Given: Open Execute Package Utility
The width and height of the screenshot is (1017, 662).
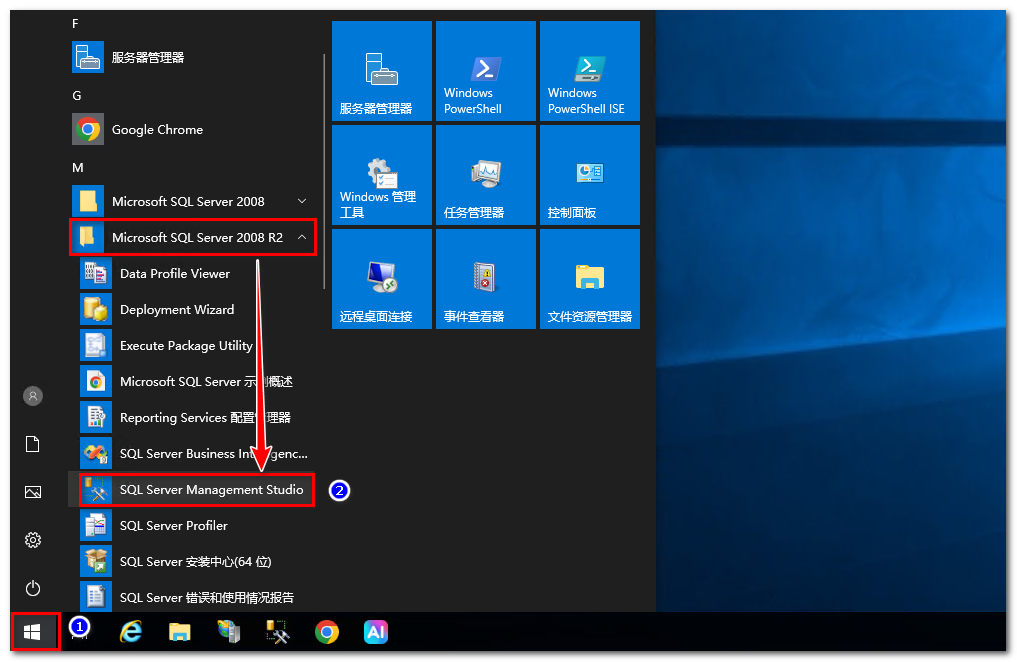Looking at the screenshot, I should (x=185, y=346).
